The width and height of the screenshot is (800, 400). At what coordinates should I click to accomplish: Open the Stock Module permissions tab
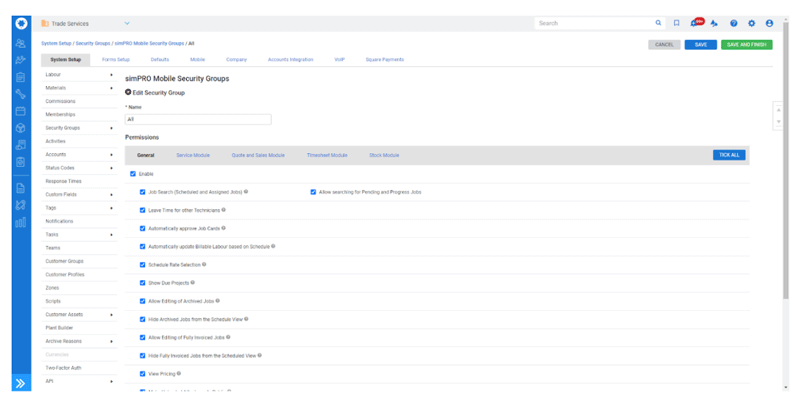(x=384, y=155)
